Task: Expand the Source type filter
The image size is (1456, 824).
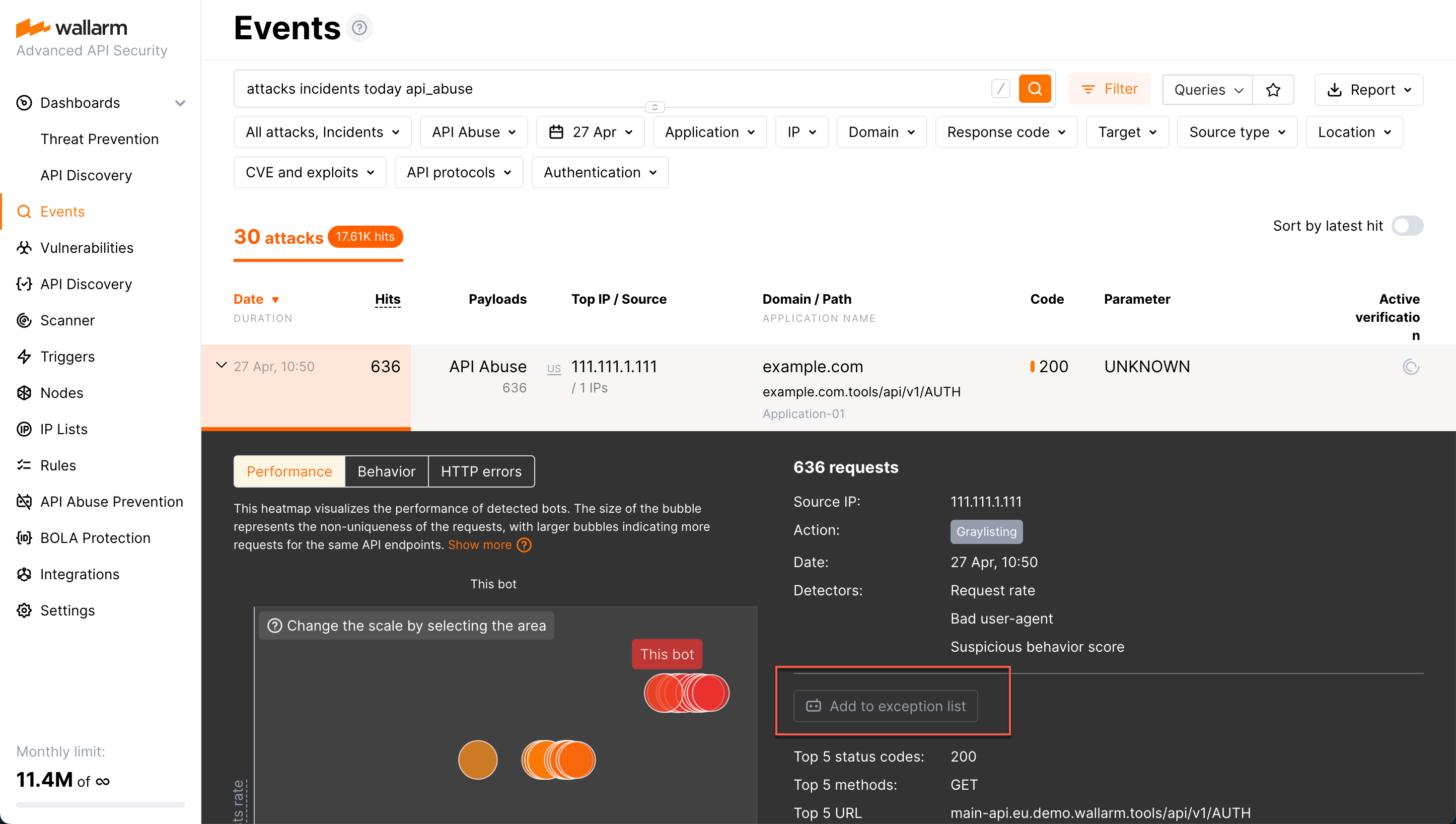Action: [x=1236, y=131]
